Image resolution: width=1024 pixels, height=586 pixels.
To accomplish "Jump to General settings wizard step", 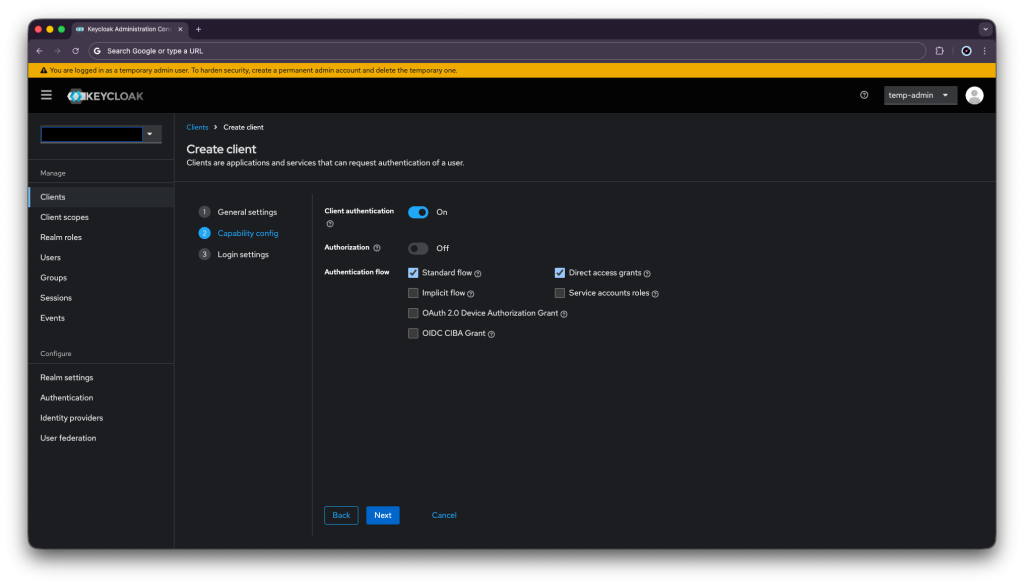I will (x=247, y=212).
